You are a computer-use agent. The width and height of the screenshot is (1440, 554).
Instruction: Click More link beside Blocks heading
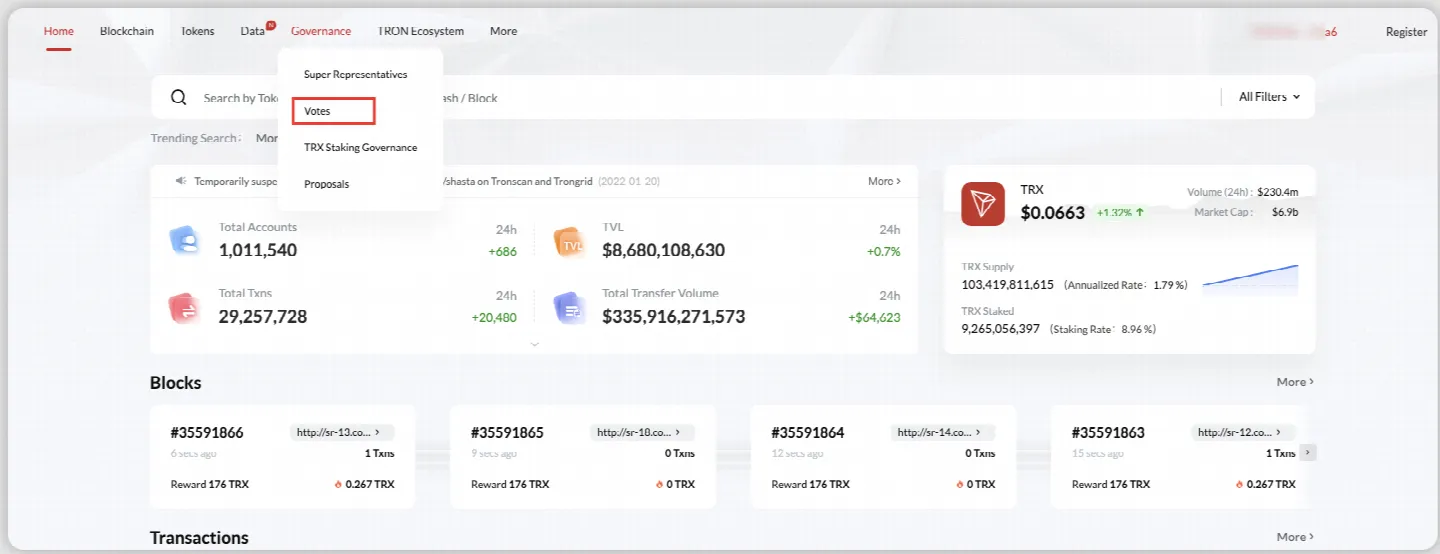pos(1295,382)
